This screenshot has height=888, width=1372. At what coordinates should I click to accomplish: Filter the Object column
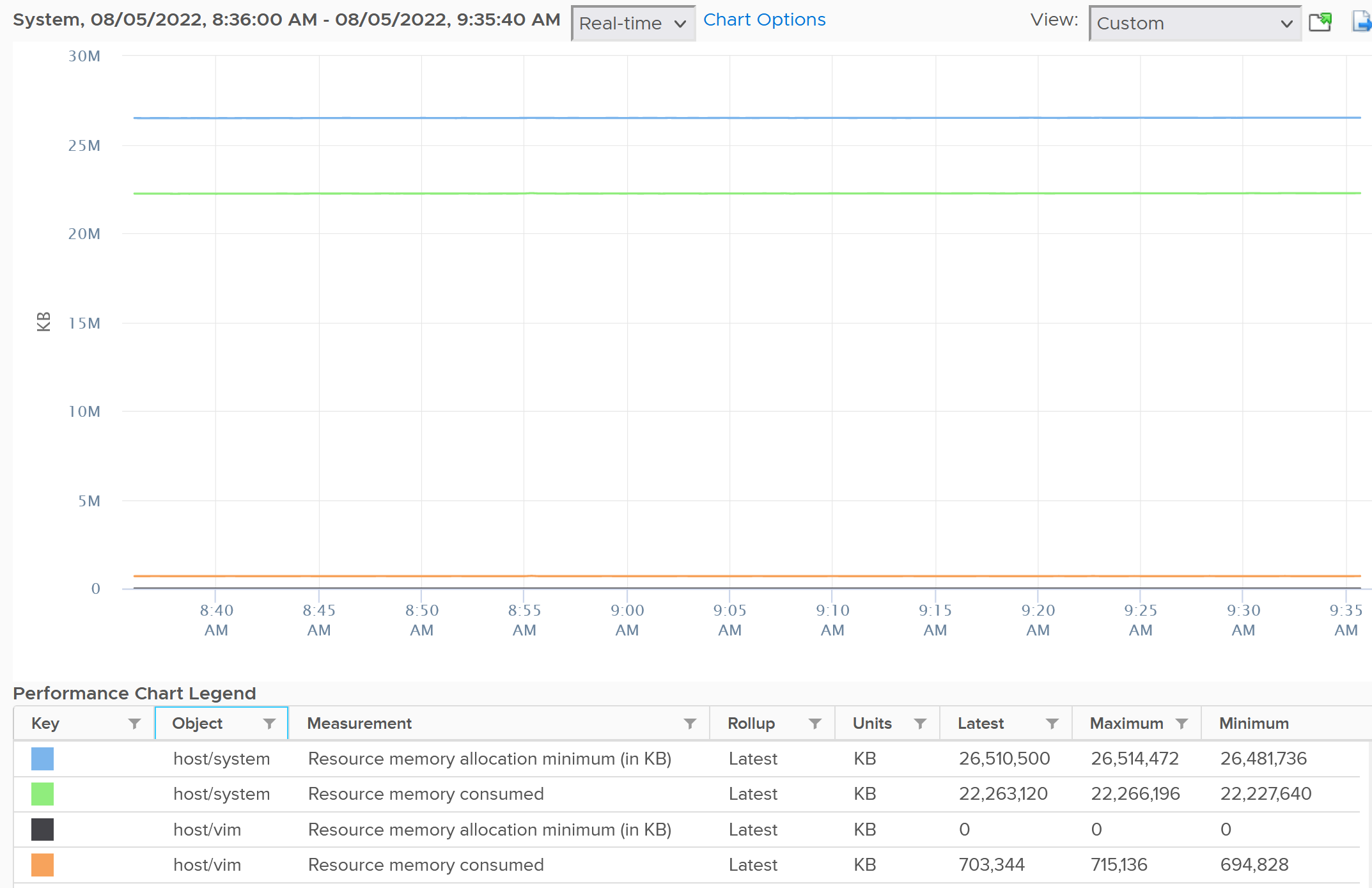(x=269, y=724)
